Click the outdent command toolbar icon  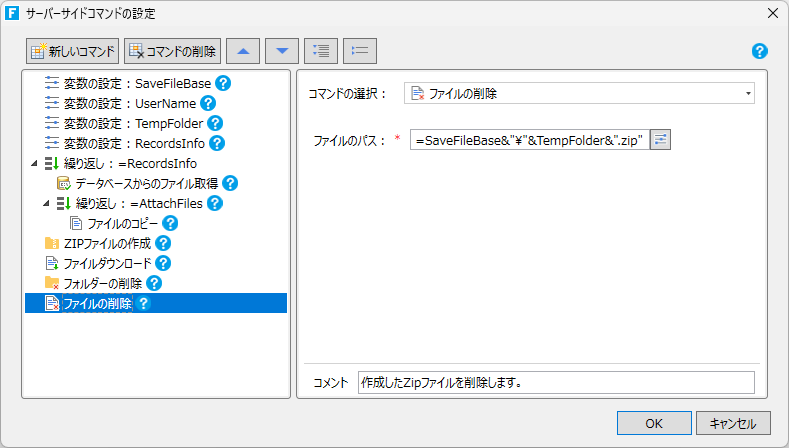tap(360, 51)
